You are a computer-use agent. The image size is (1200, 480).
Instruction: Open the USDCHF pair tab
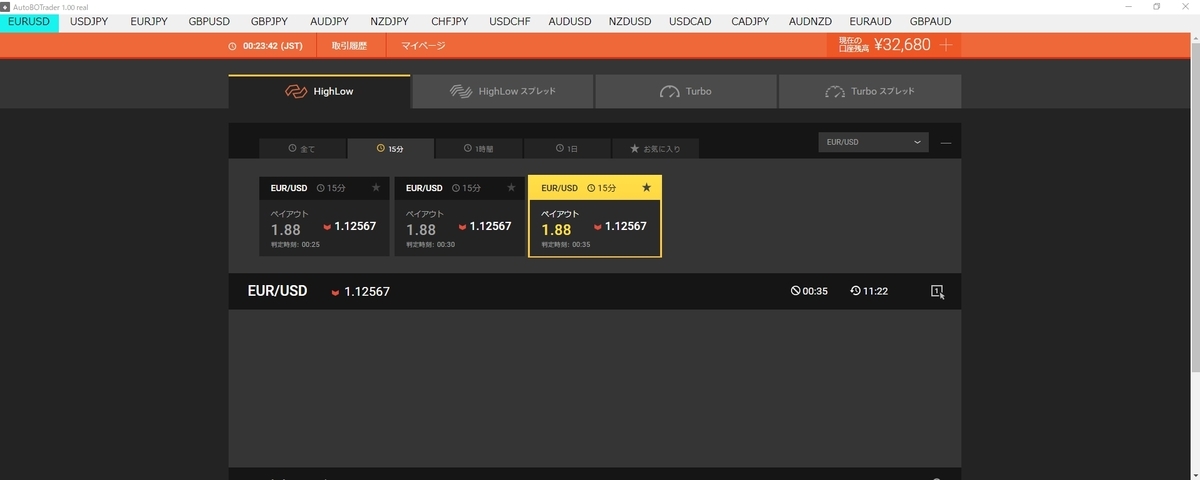click(509, 21)
